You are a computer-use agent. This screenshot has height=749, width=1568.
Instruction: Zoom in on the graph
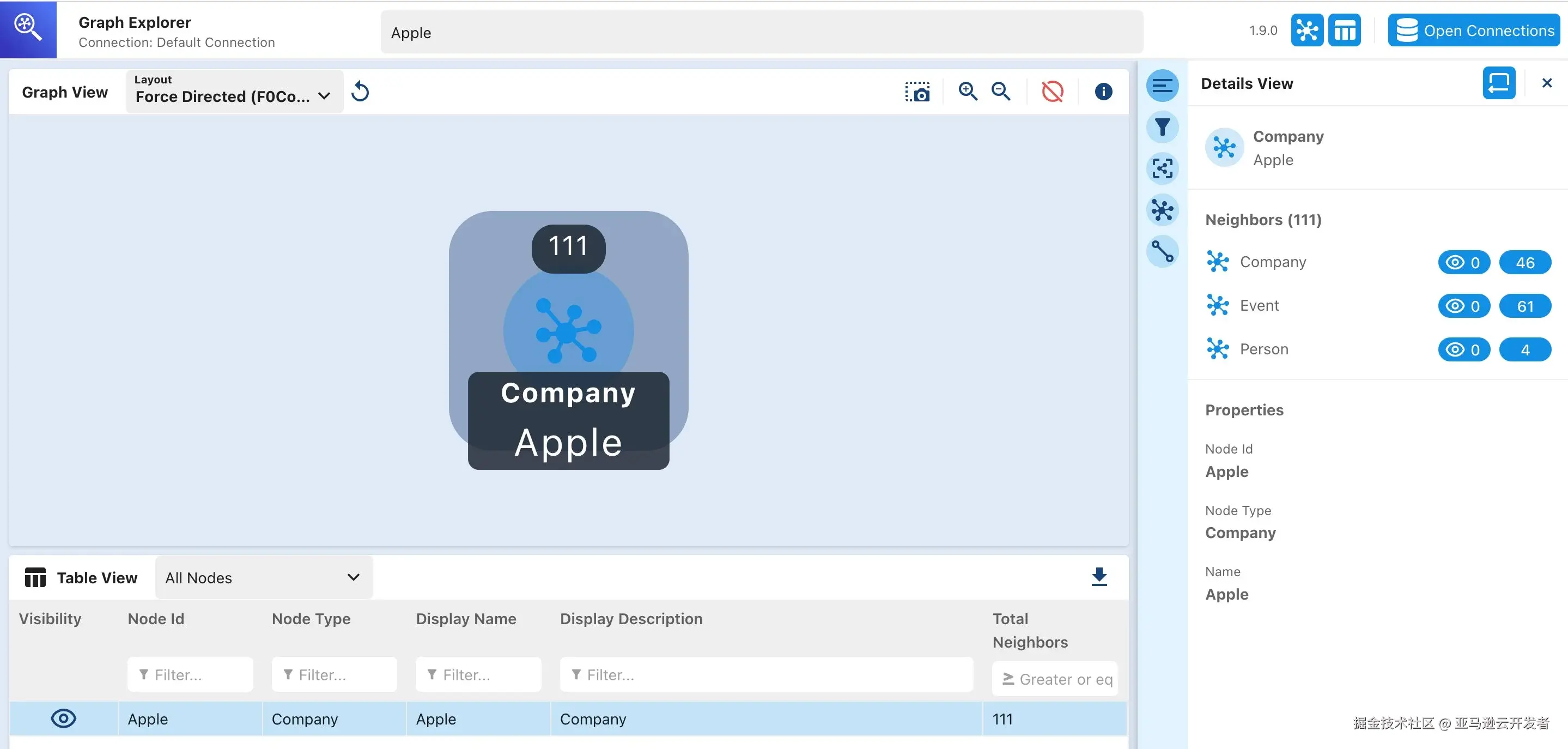[x=968, y=92]
